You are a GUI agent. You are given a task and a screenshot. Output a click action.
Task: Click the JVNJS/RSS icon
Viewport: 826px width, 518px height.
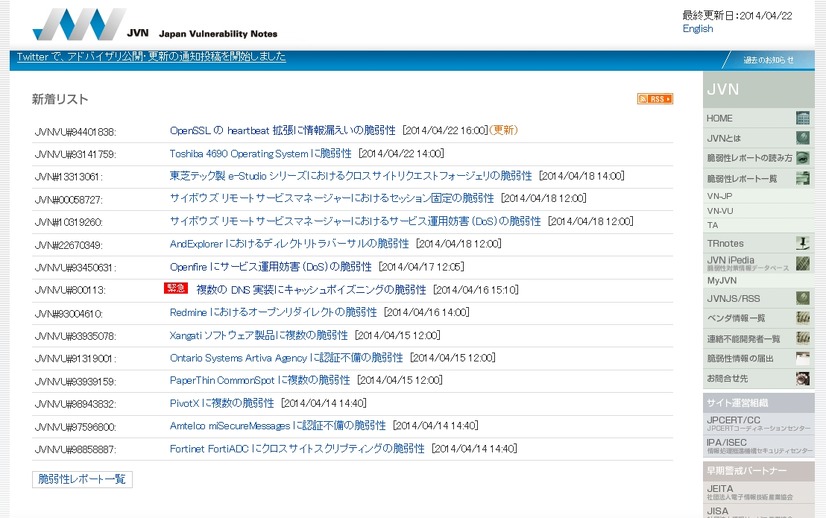802,298
